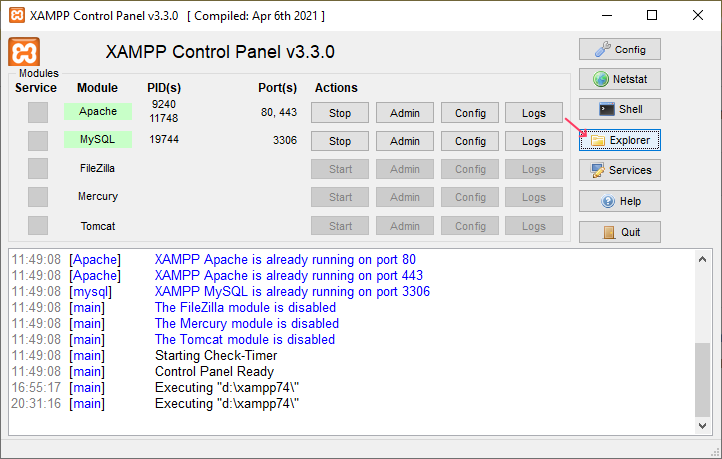Select the Apache module label
722x459 pixels.
coord(98,111)
